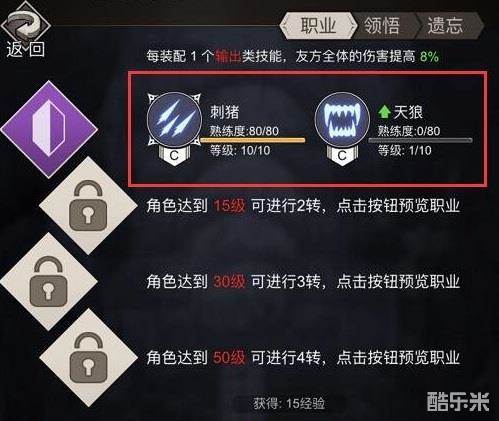
Task: Open the 领悟 tab
Action: click(382, 25)
